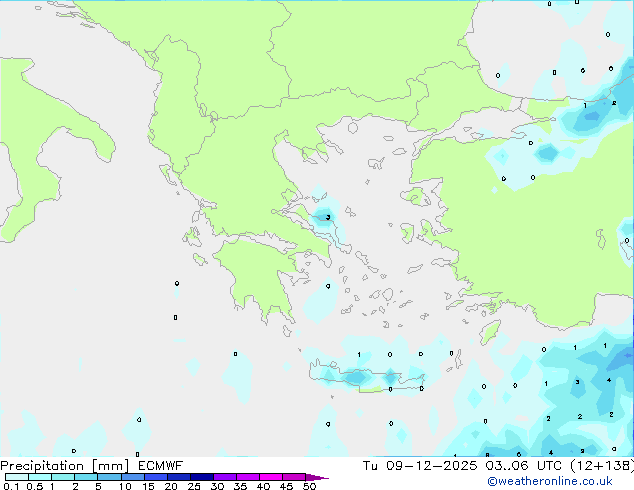Click the '[mm]' unit label
The image size is (634, 490).
[x=110, y=466]
